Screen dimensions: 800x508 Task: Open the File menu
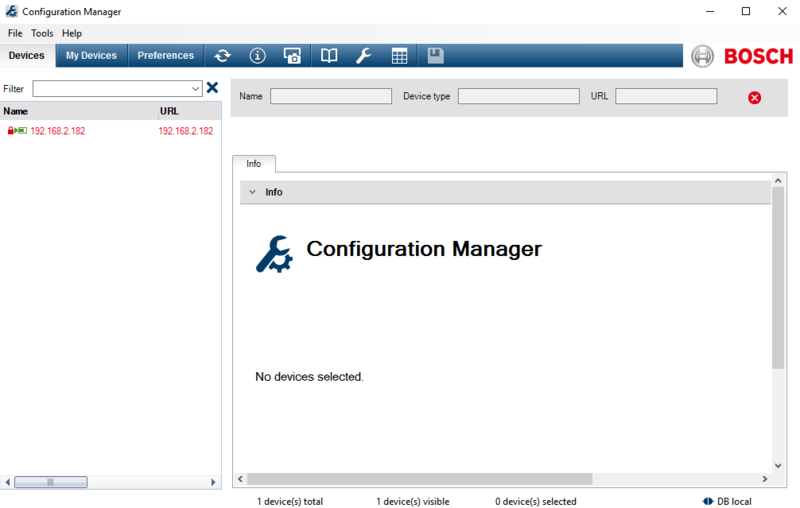coord(15,33)
